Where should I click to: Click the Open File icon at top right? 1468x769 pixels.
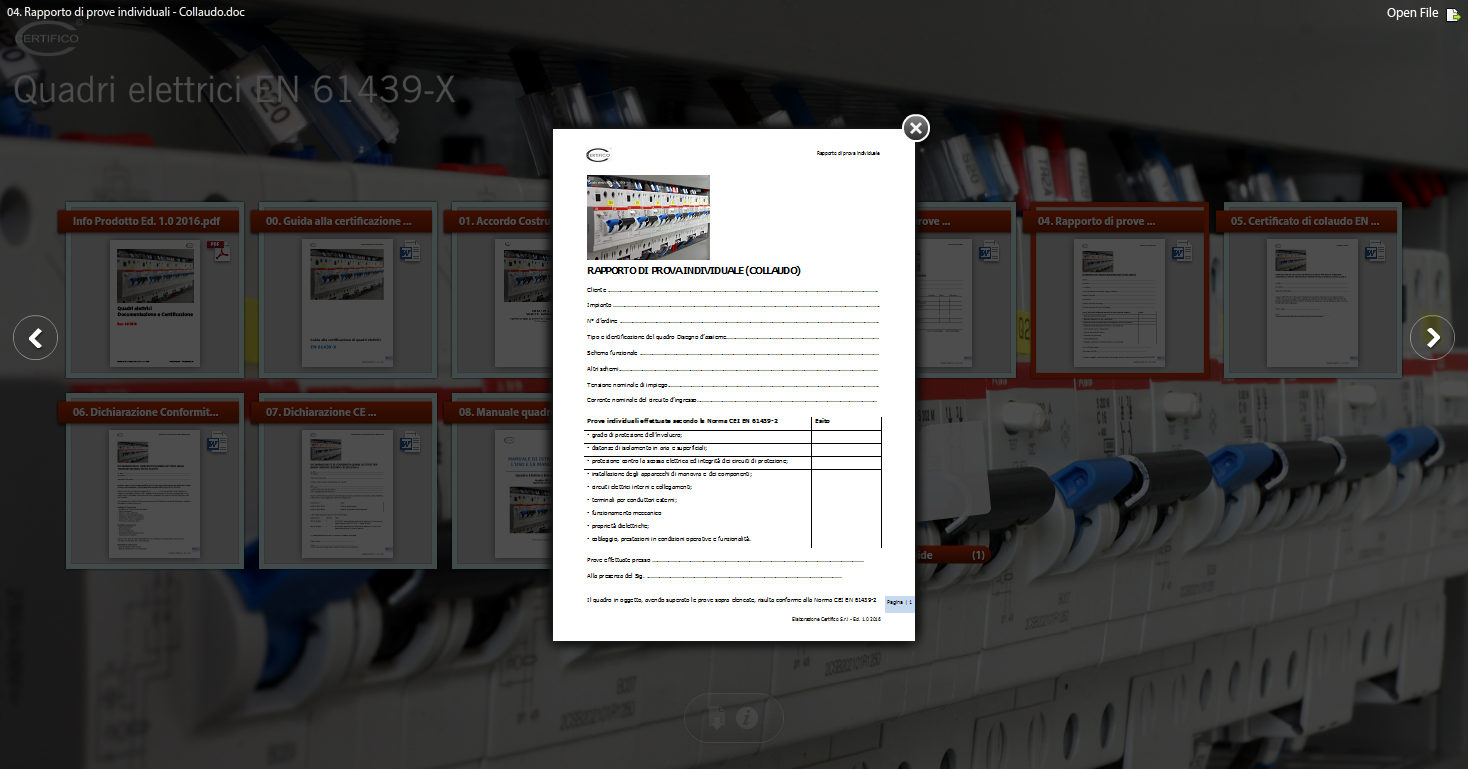1453,14
